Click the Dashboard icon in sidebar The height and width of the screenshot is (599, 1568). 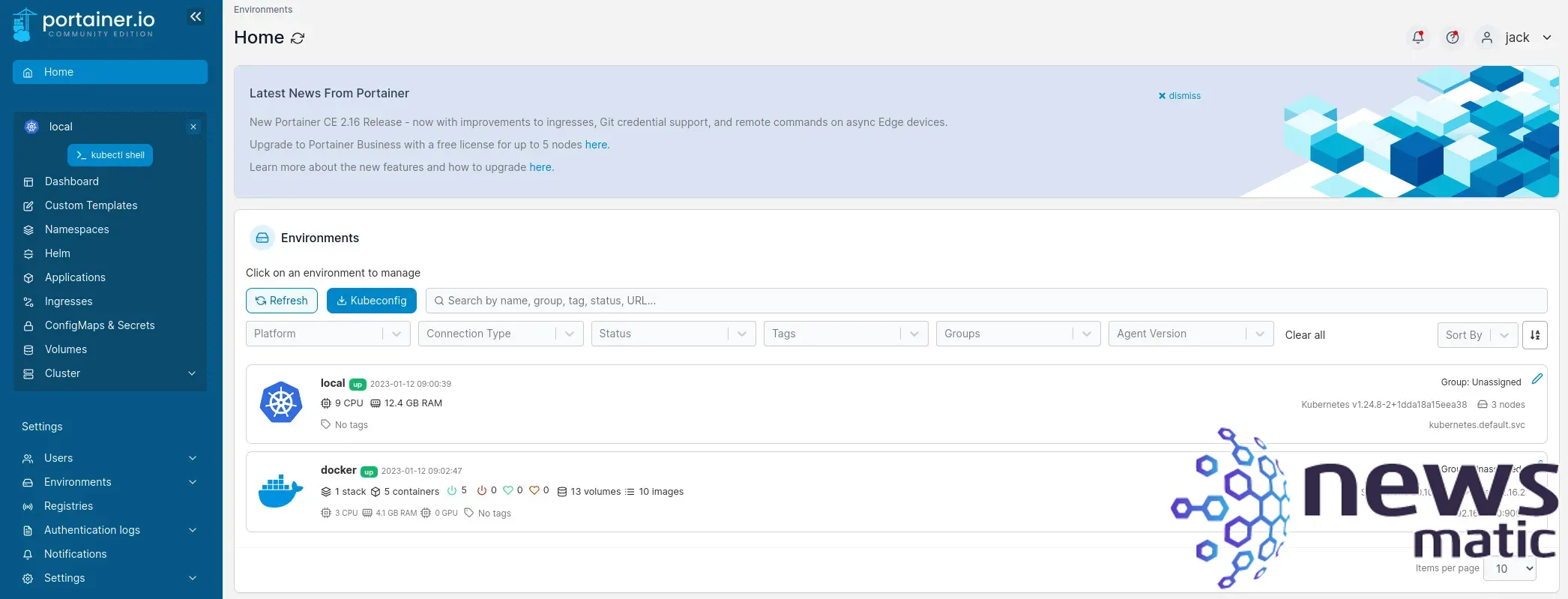coord(28,182)
